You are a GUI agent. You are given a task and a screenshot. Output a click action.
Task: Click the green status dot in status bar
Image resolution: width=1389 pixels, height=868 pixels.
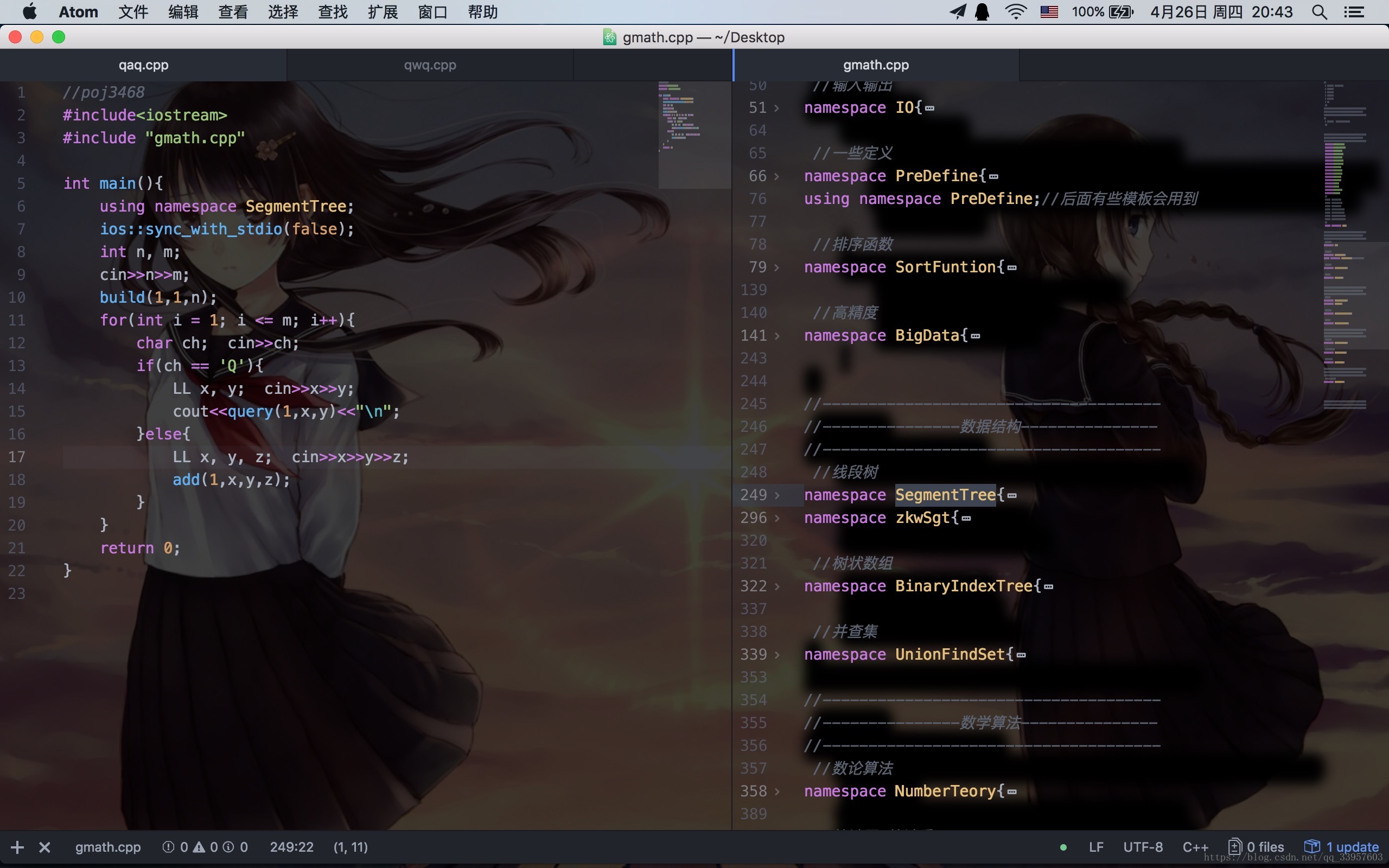[1063, 847]
